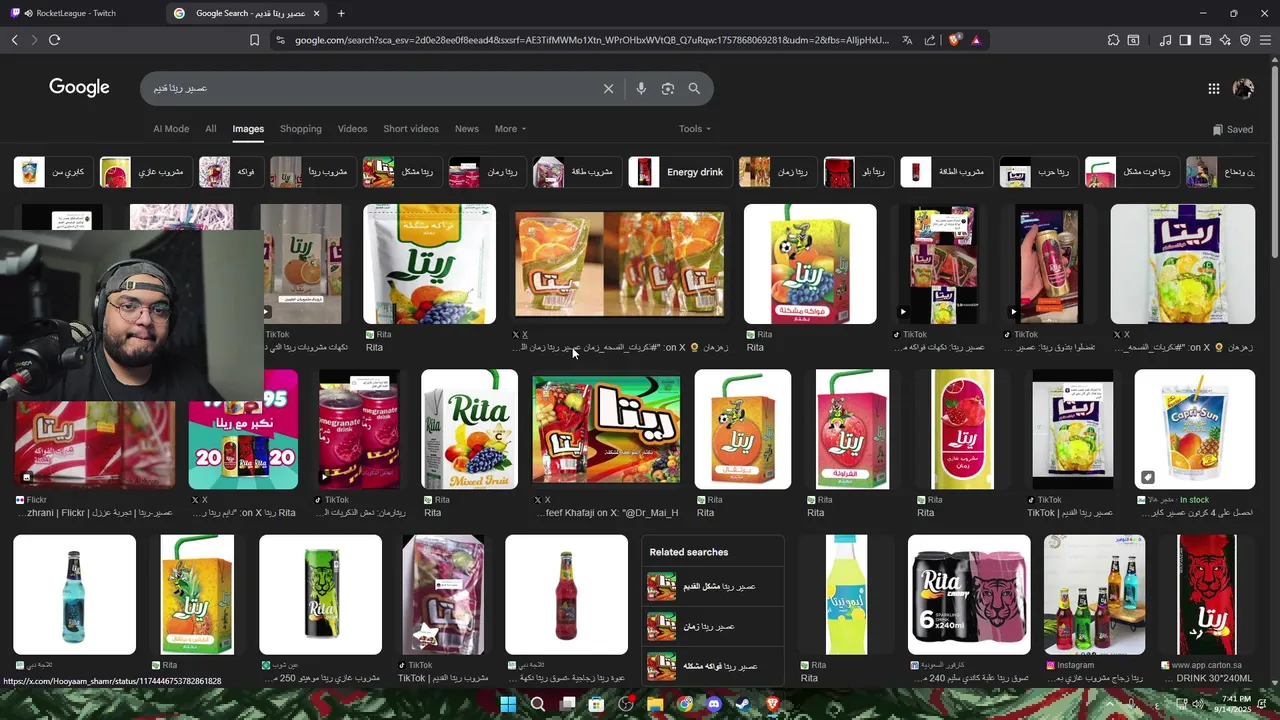Expand the Tools dropdown
This screenshot has width=1280, height=720.
(695, 128)
